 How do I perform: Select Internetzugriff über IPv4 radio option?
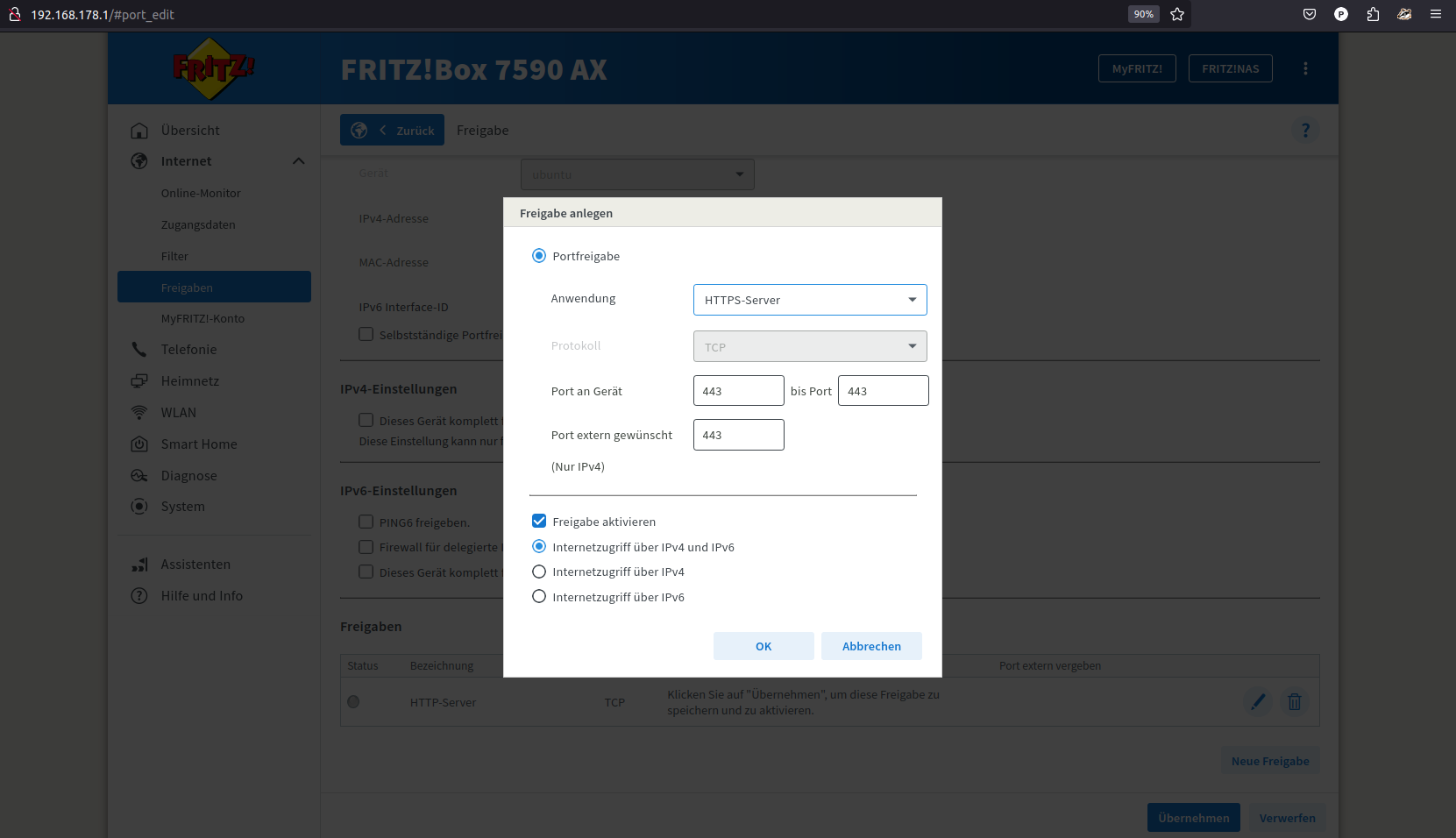[539, 572]
